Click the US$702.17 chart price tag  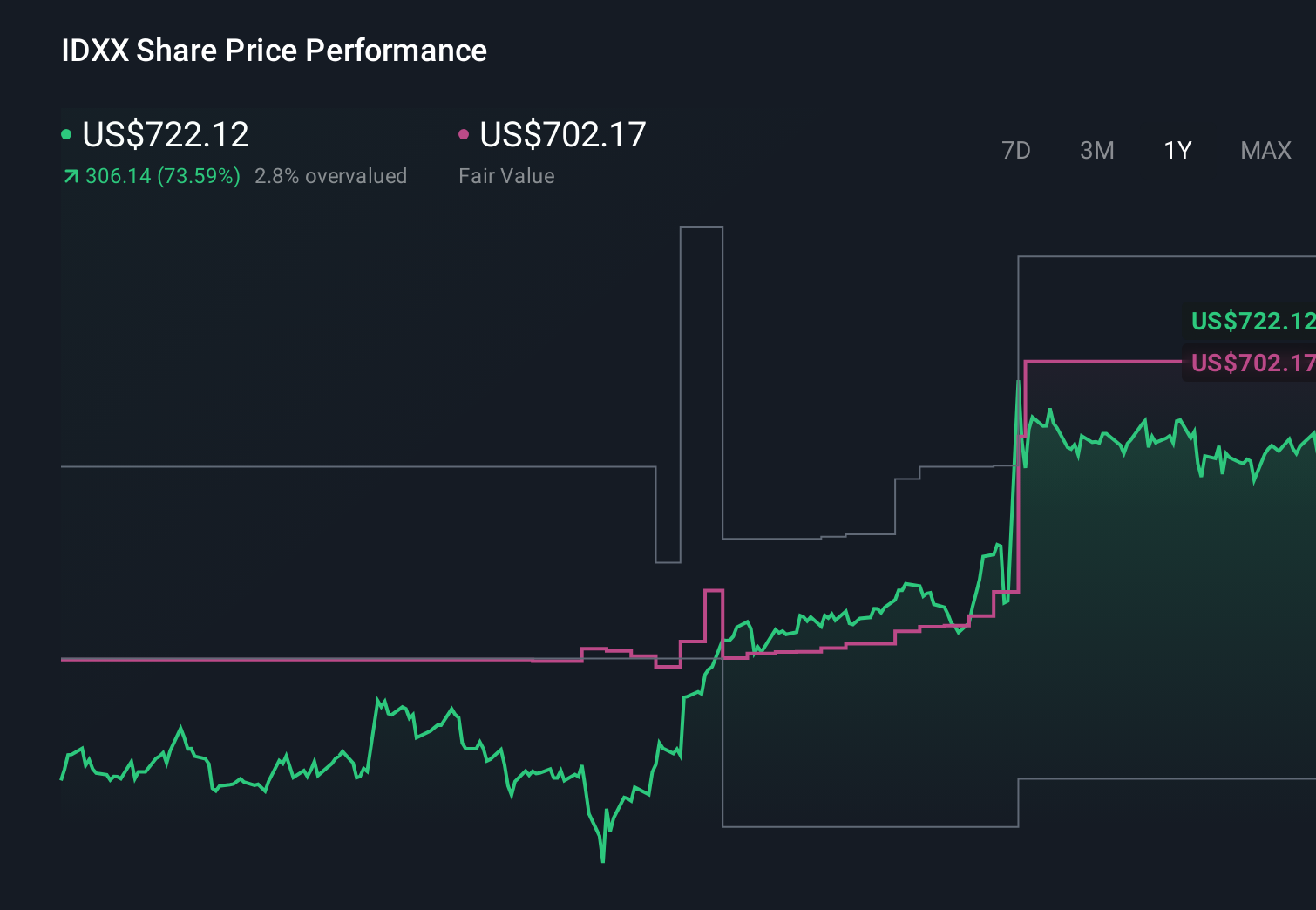point(1252,363)
